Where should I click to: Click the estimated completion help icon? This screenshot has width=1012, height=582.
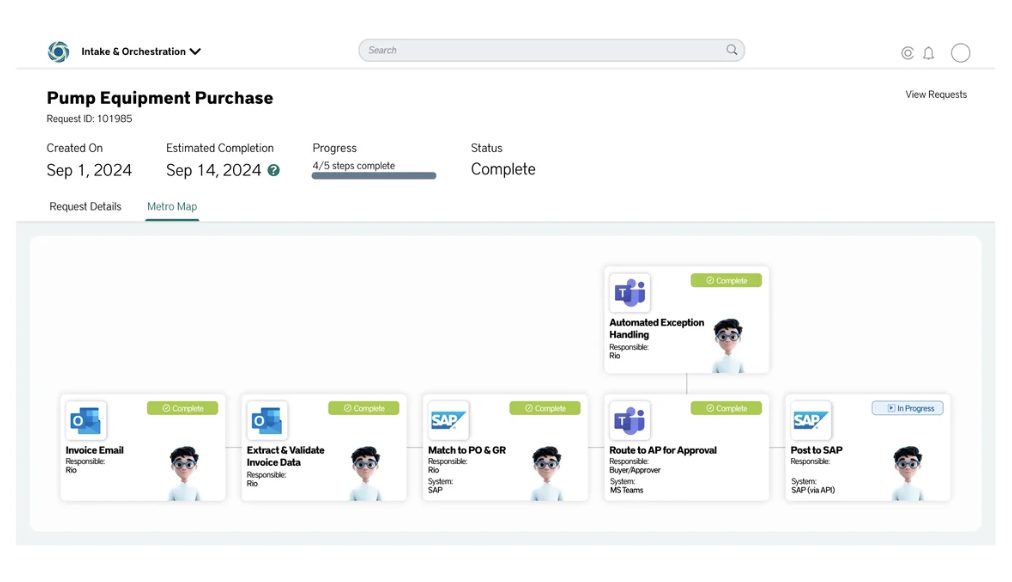click(274, 171)
